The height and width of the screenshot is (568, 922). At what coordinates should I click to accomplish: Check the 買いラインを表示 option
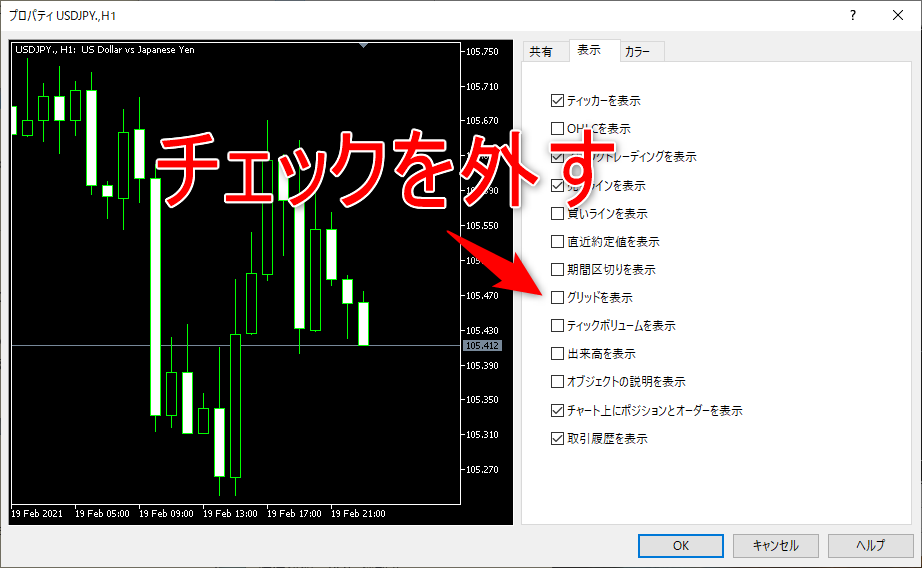(557, 213)
